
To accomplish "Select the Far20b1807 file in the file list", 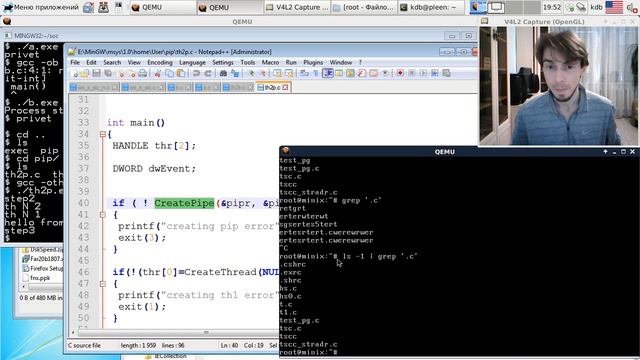I will pos(42,259).
